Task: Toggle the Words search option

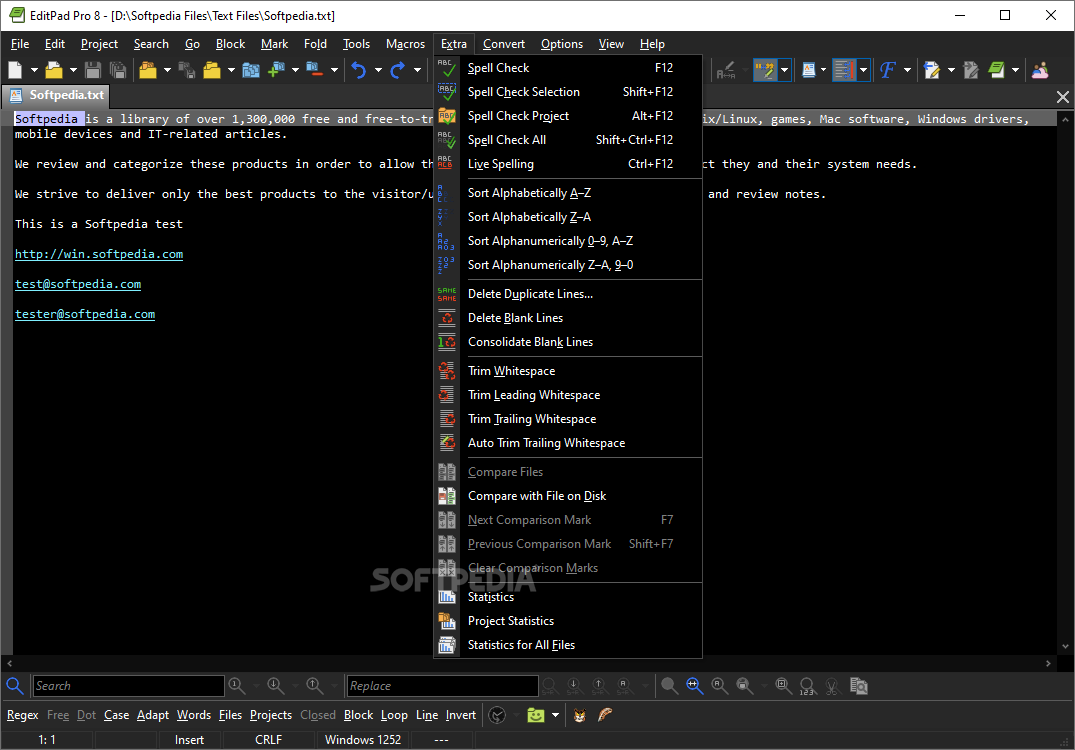Action: [194, 715]
